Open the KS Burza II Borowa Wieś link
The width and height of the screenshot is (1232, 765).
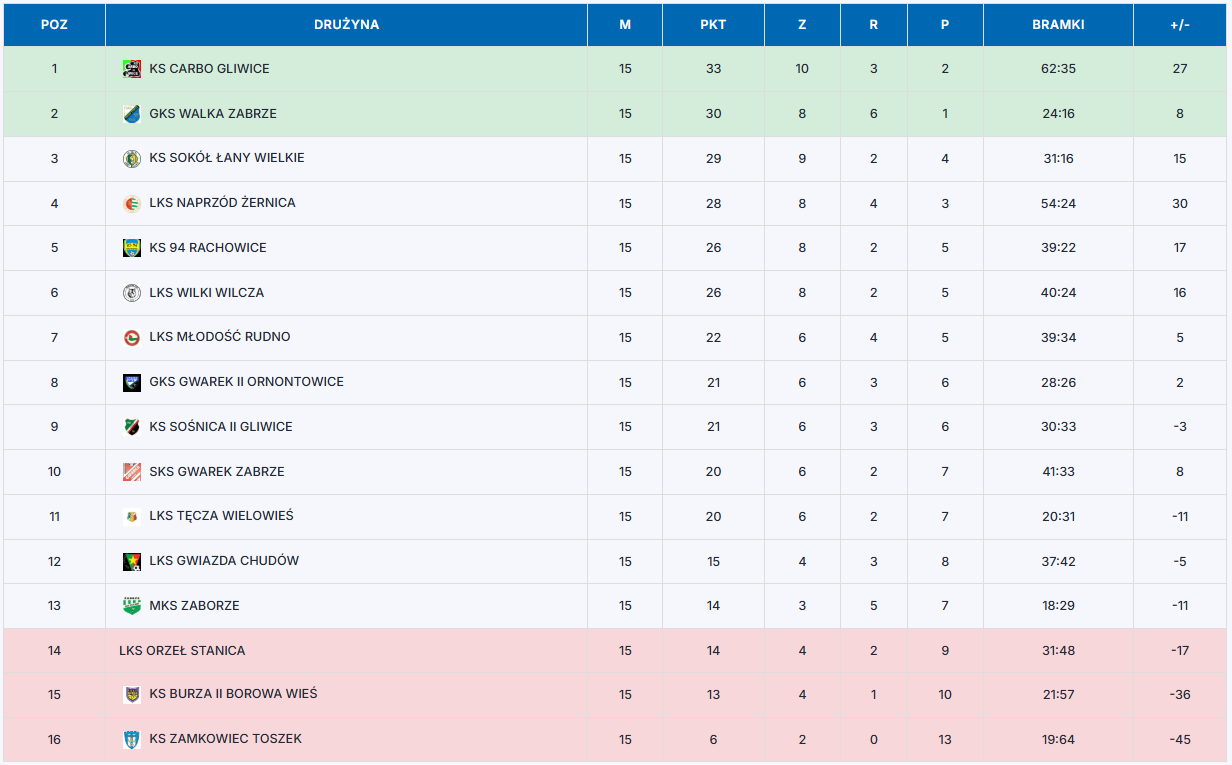pos(233,694)
